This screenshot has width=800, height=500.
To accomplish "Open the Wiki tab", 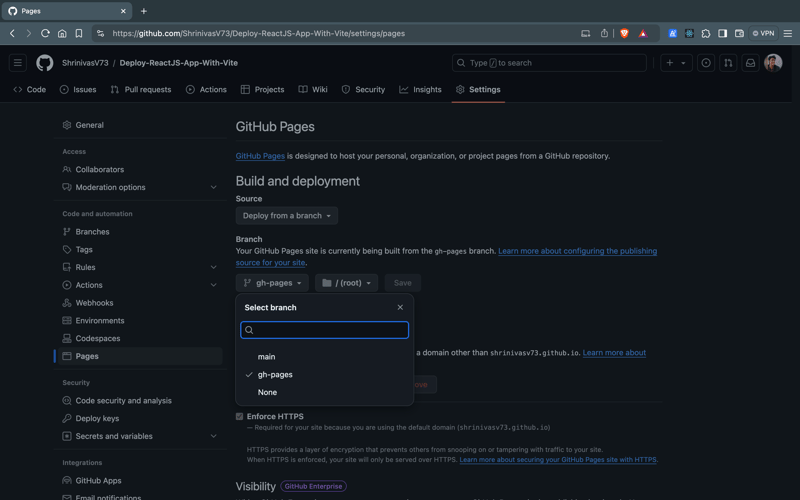I will [313, 89].
